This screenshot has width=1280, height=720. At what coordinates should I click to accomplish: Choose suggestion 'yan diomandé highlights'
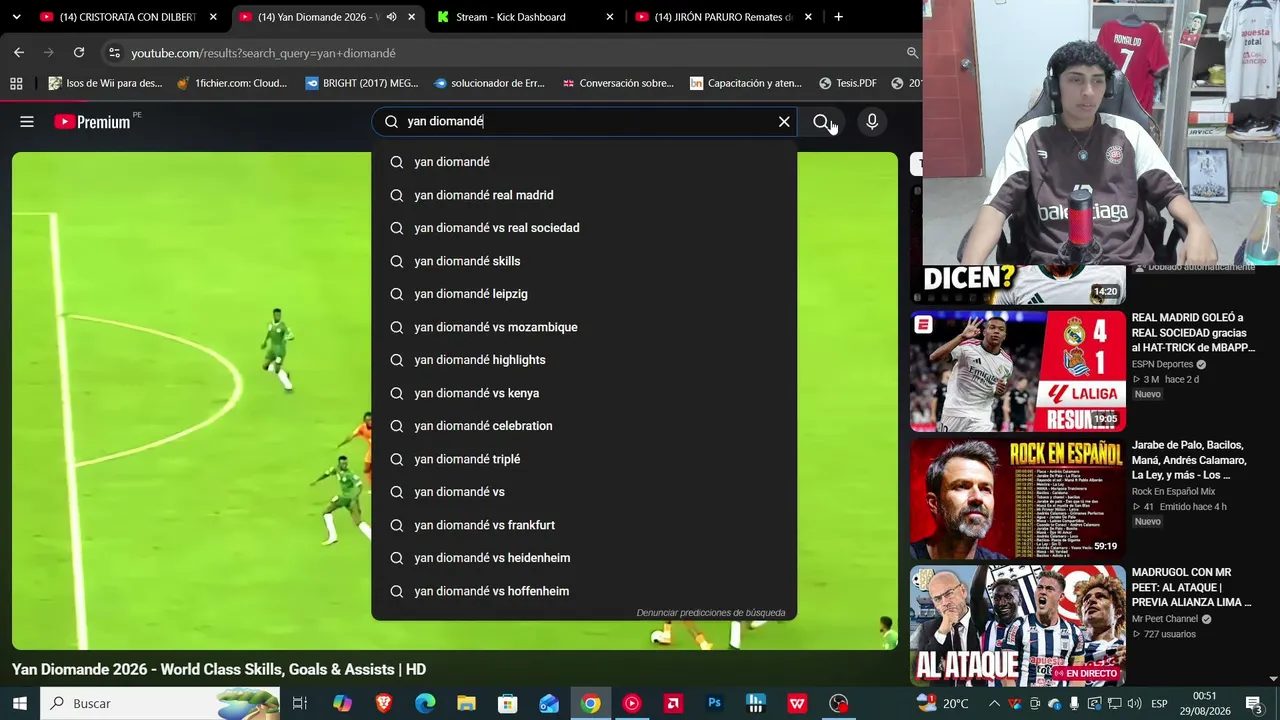(x=584, y=360)
